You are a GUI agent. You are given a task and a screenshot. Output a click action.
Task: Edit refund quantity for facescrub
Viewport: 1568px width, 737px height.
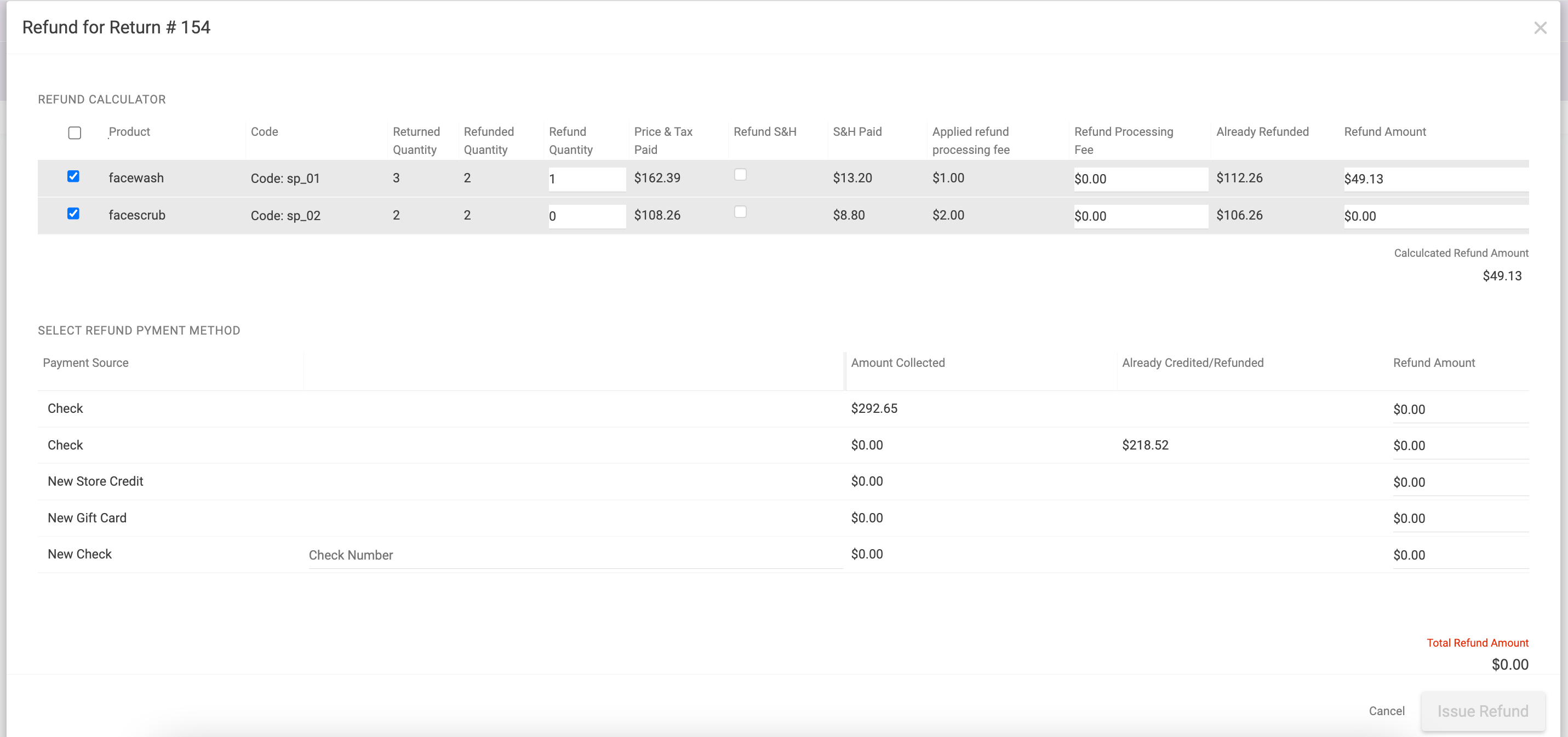pyautogui.click(x=586, y=216)
